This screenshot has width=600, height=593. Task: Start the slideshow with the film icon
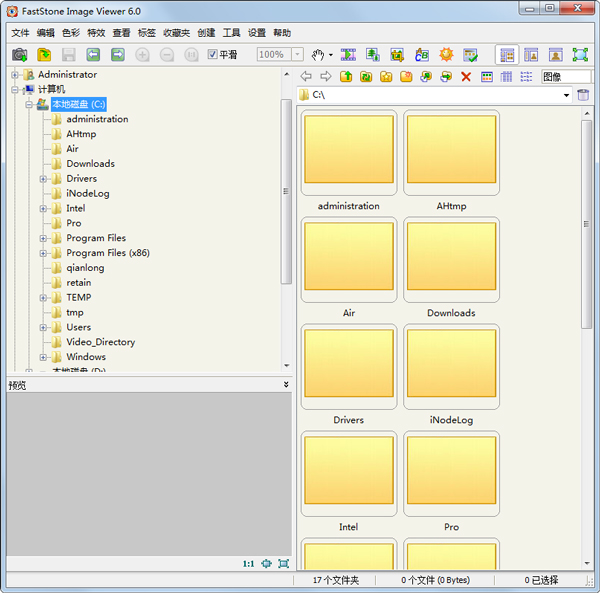pyautogui.click(x=348, y=55)
